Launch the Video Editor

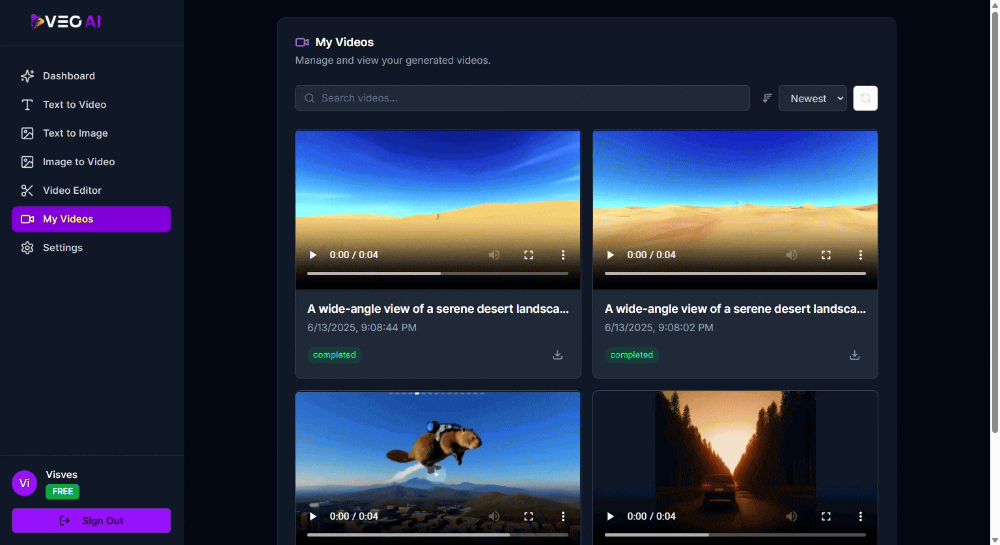pos(91,191)
